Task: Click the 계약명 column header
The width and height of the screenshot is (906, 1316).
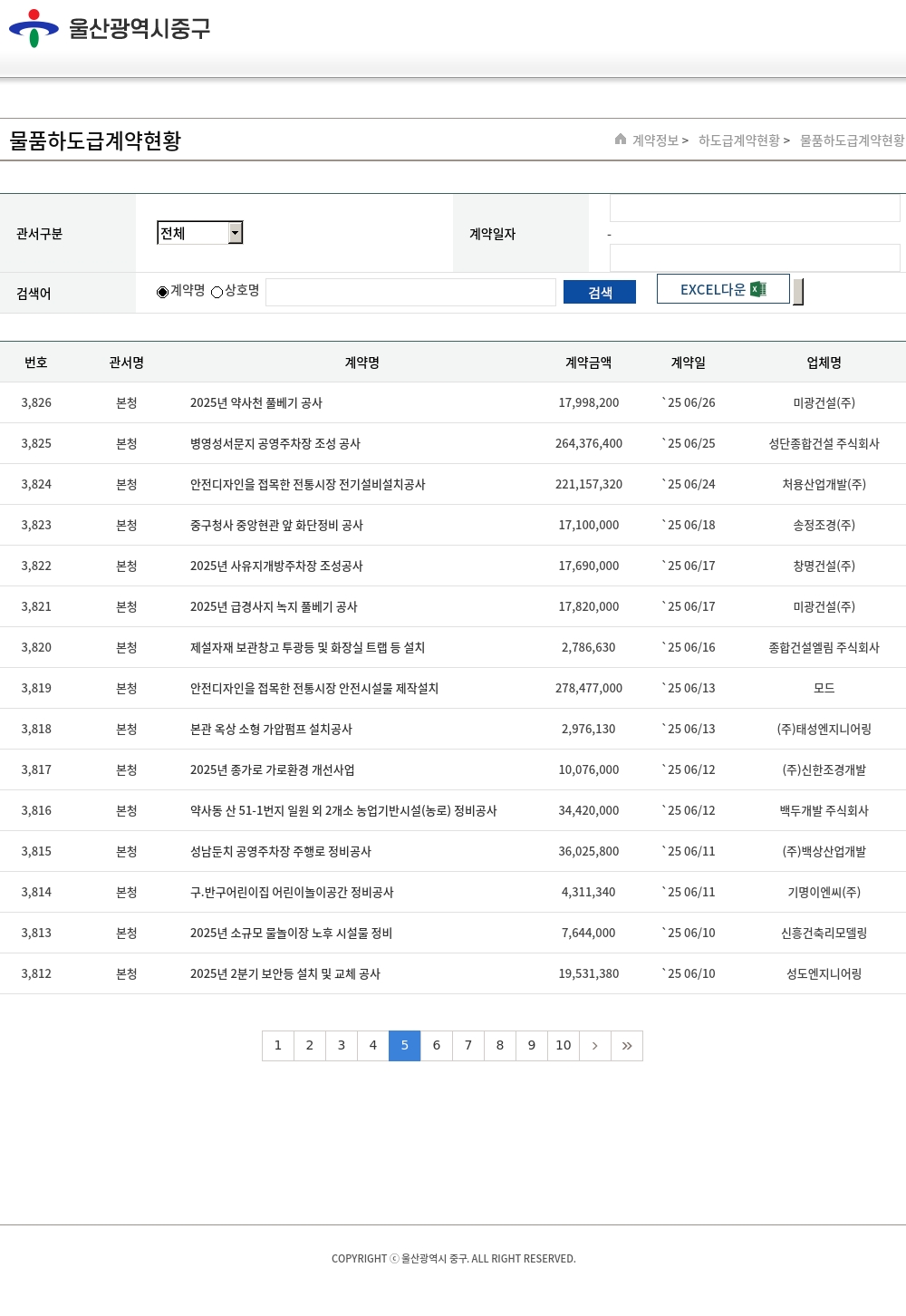Action: tap(362, 363)
